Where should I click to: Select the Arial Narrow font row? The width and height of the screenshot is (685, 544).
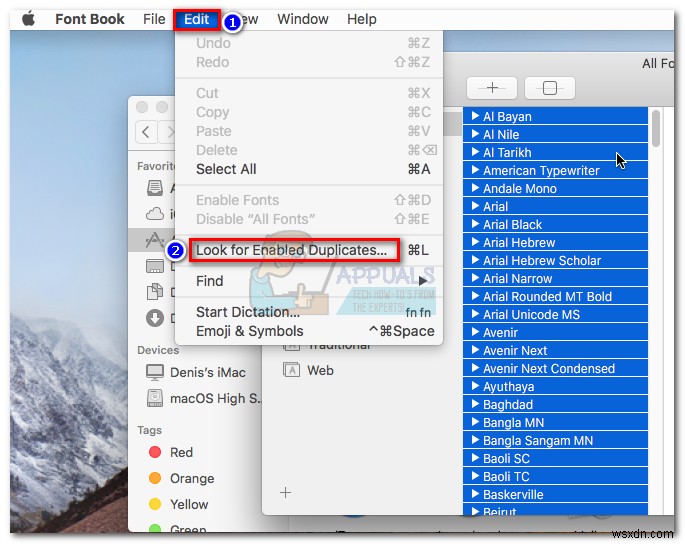pos(555,278)
